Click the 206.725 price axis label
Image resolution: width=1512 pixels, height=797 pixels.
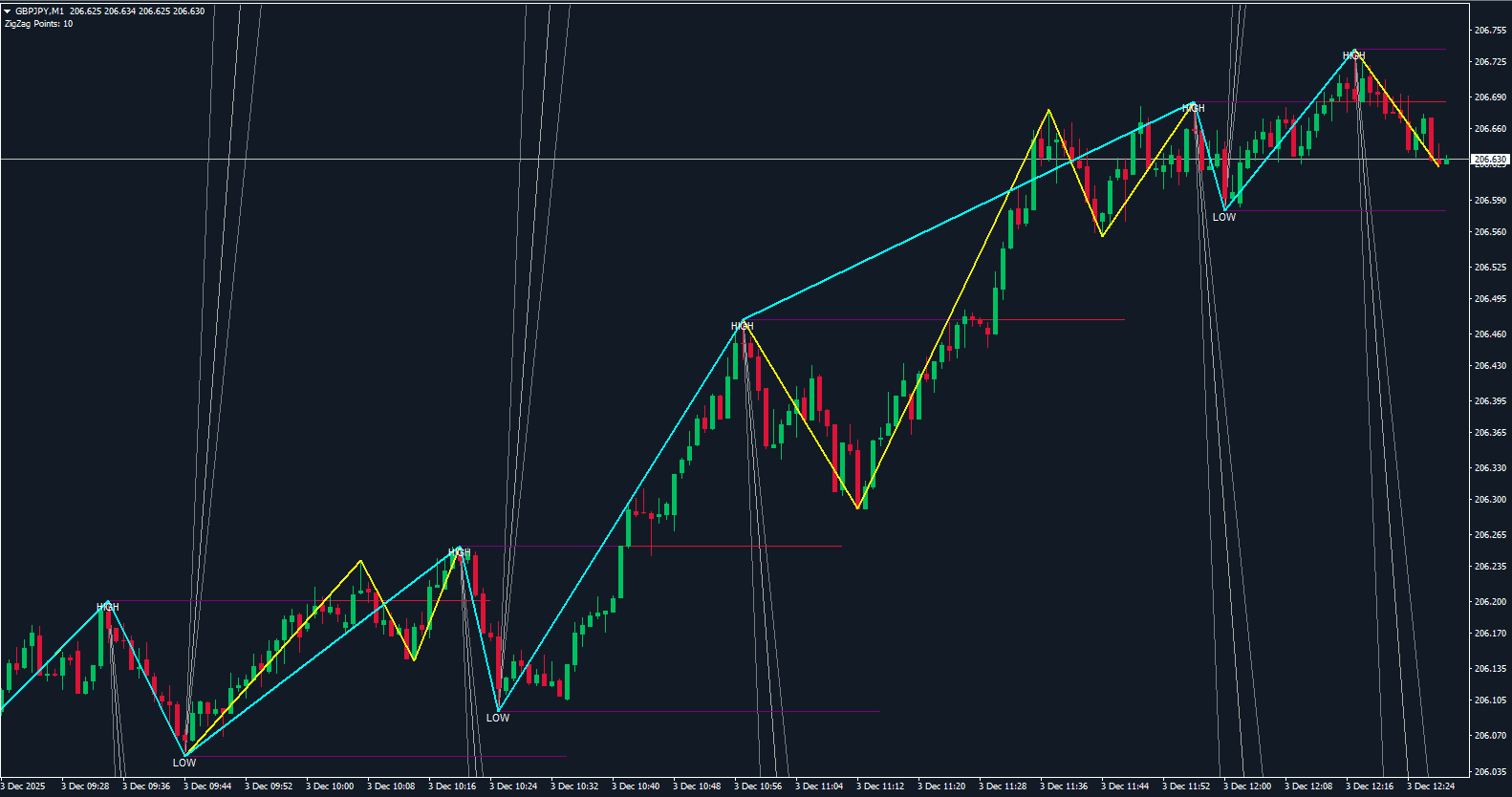(1490, 62)
